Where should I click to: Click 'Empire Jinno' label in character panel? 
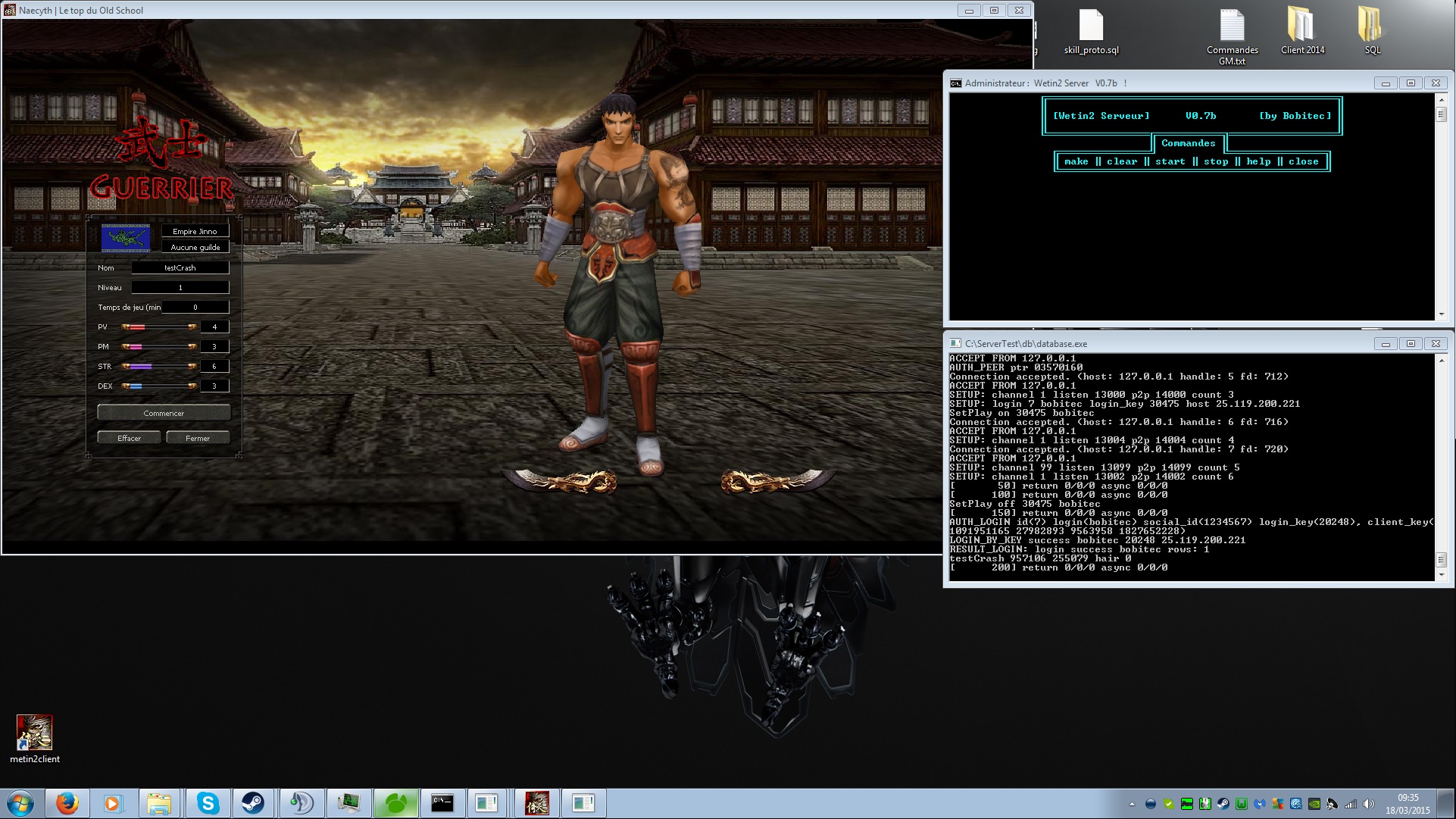(195, 231)
